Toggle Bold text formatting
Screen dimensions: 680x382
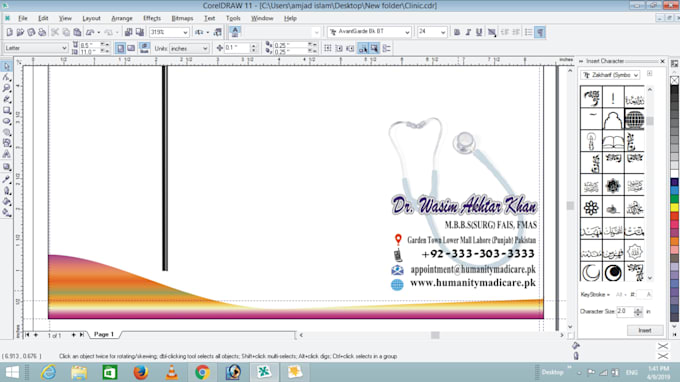point(457,32)
